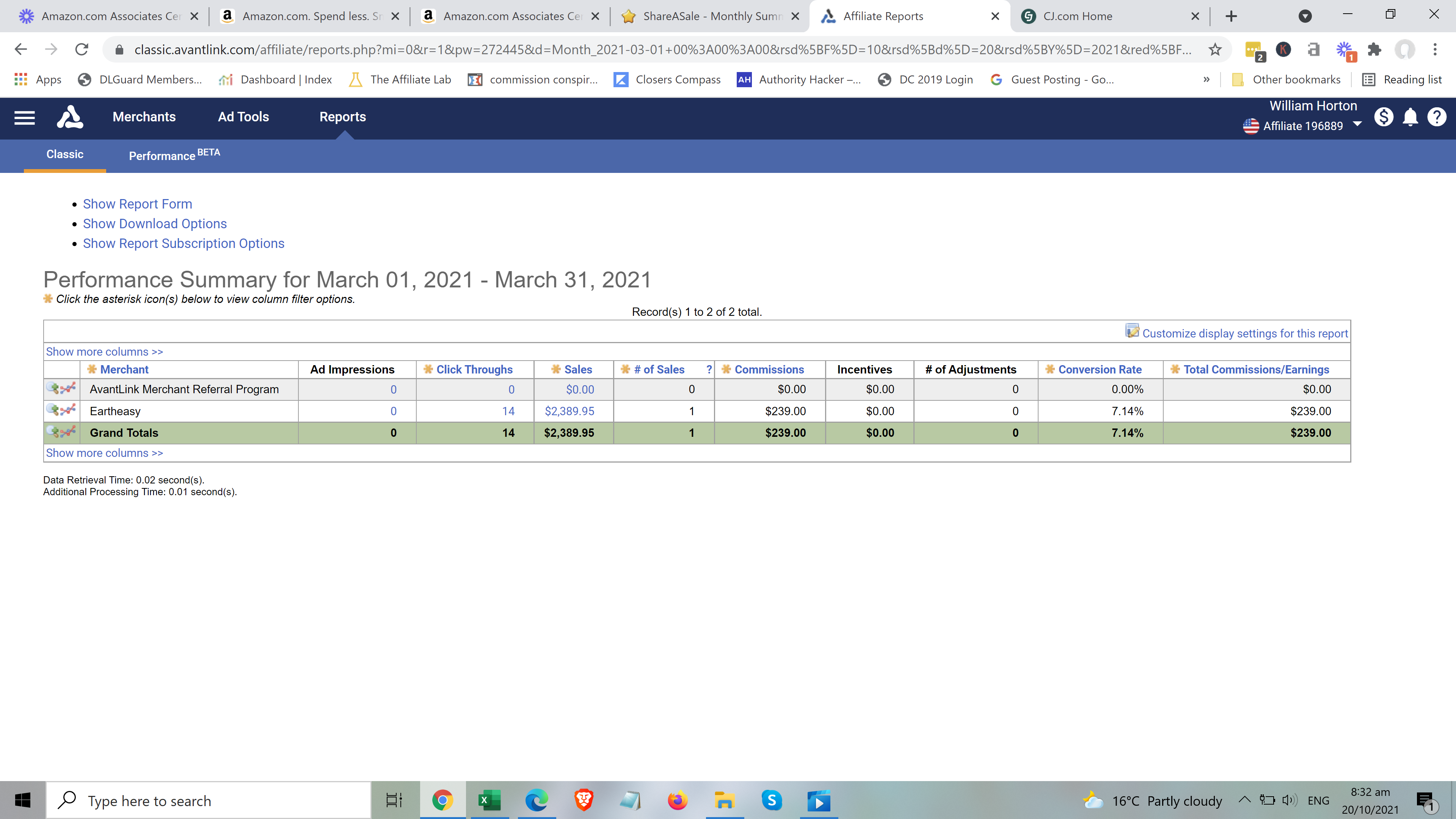Sort by the Commissions column header

(769, 369)
